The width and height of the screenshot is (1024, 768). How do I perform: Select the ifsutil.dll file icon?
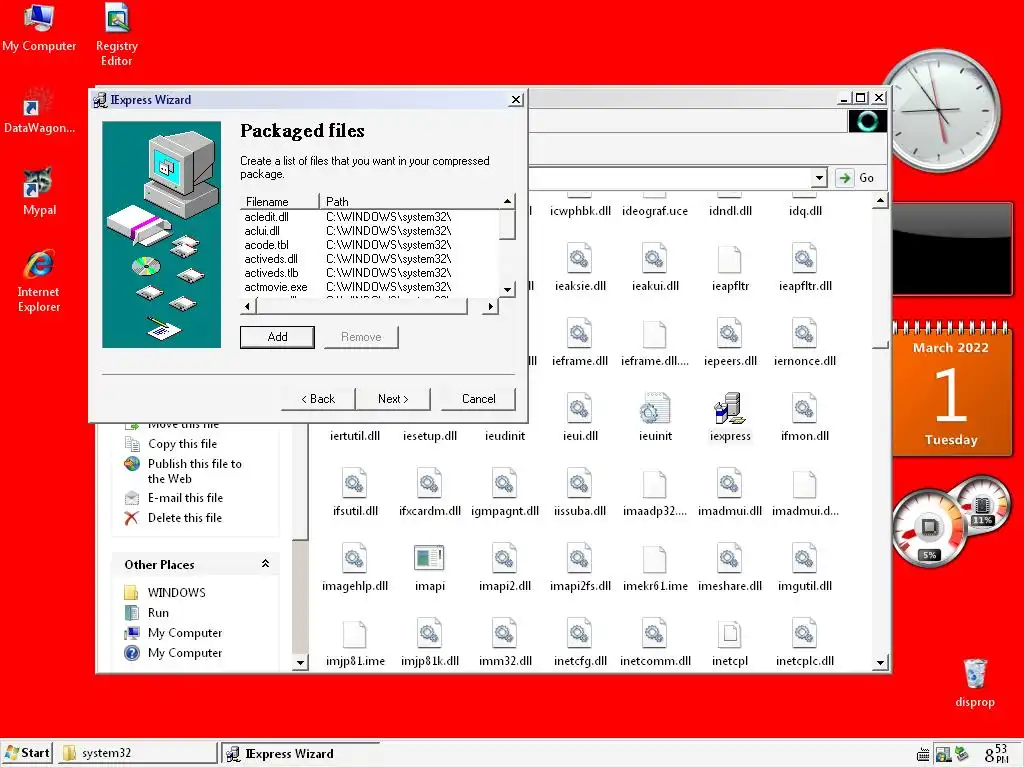click(355, 492)
